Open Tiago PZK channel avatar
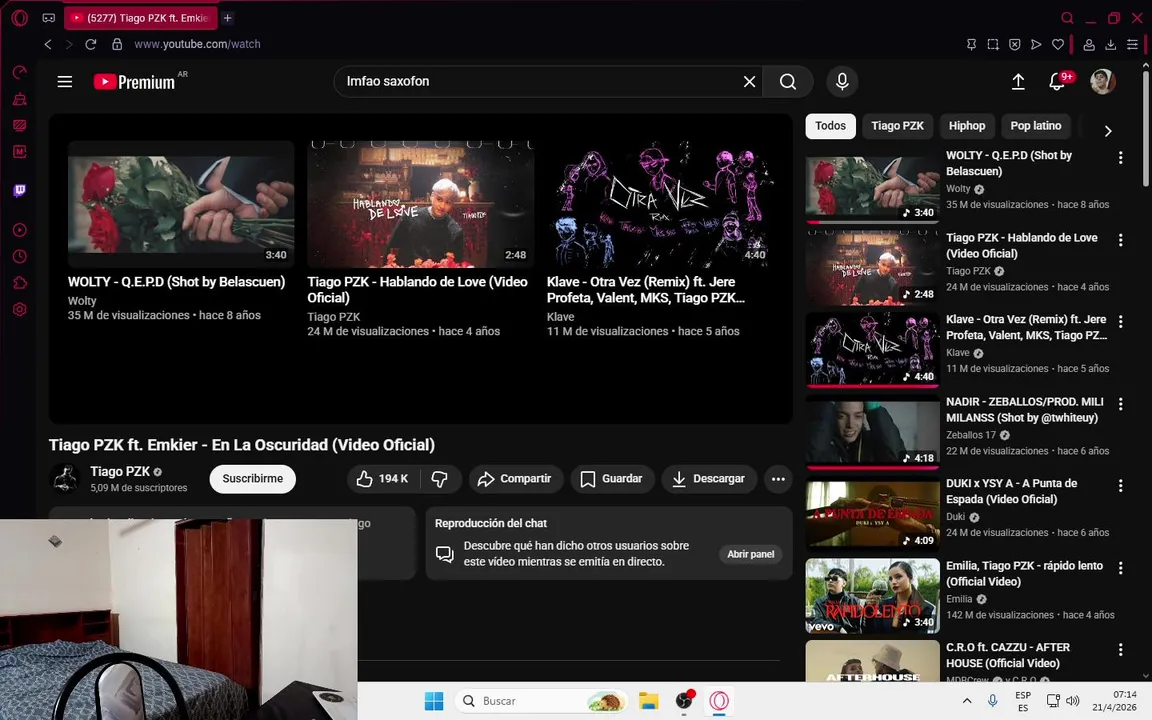1152x720 pixels. coord(64,479)
